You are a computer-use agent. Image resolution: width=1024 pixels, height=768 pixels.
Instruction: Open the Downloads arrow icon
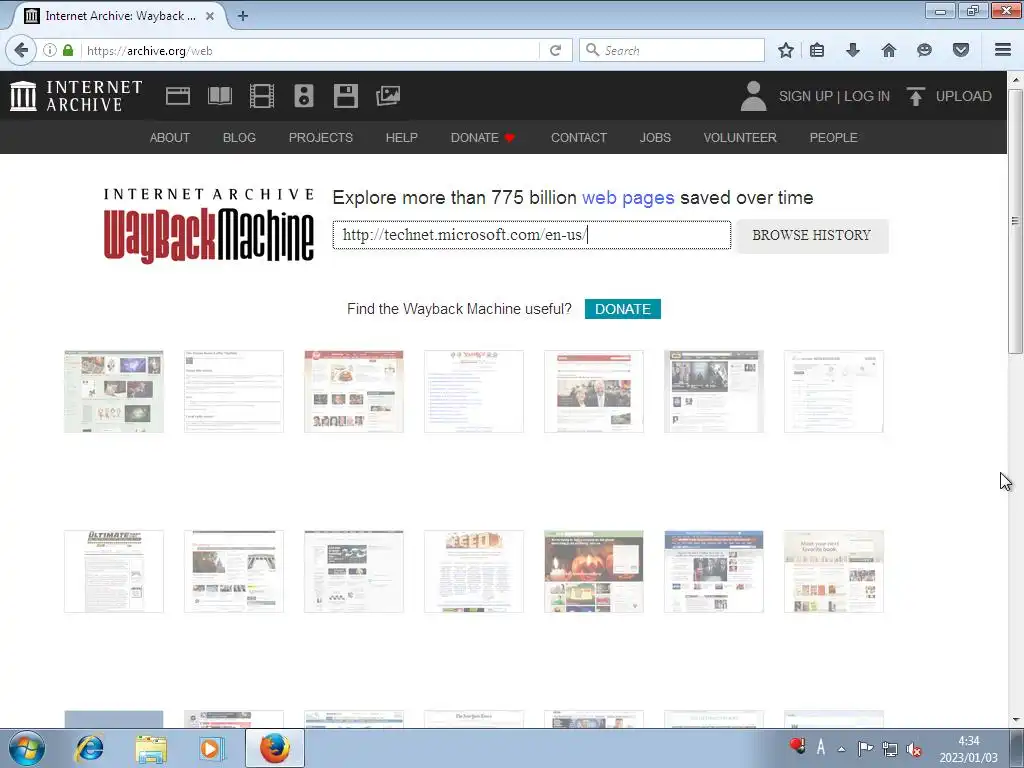click(x=853, y=50)
